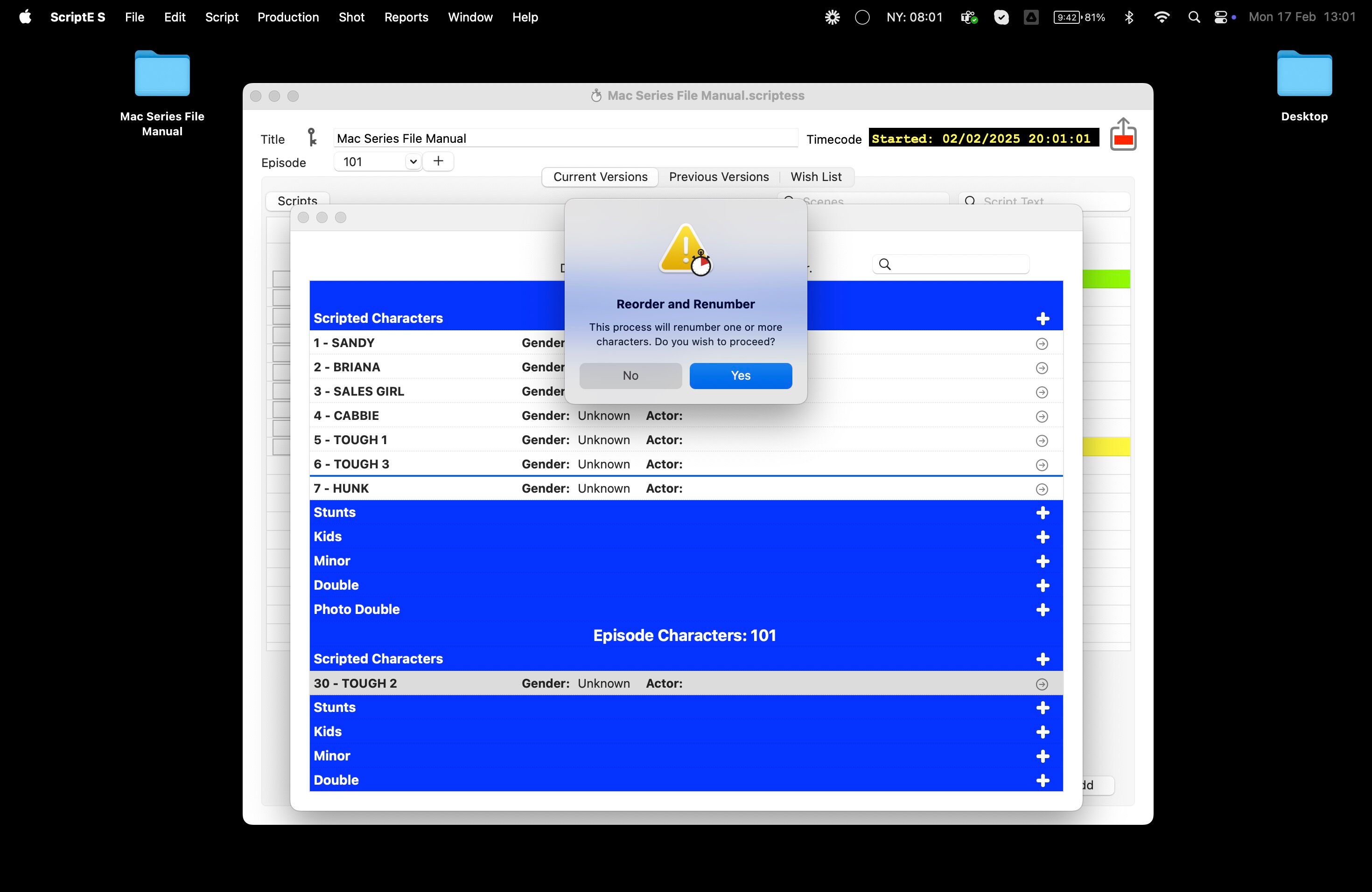Select the Wish List tab
Viewport: 1372px width, 892px height.
[815, 177]
